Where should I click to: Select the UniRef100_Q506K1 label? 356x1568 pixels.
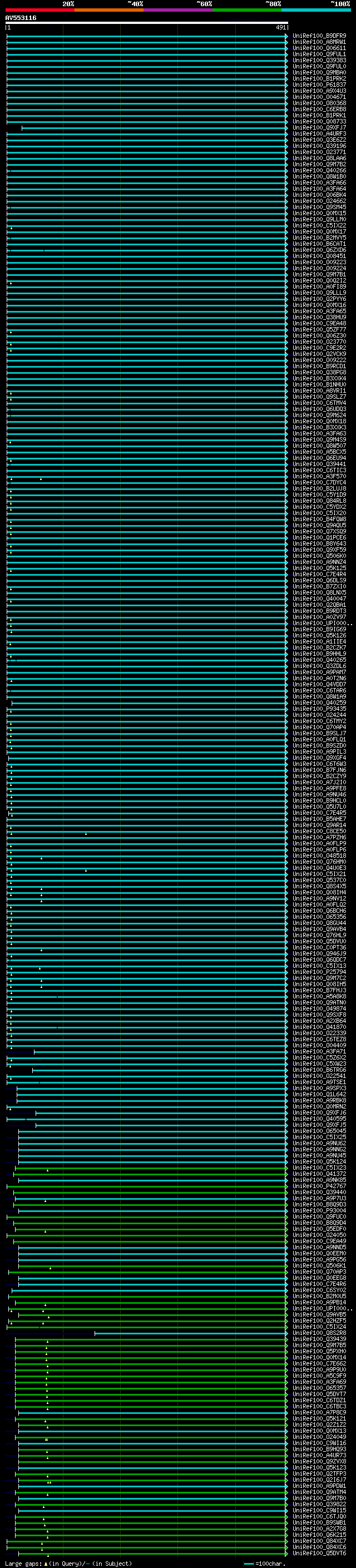pyautogui.click(x=319, y=1266)
